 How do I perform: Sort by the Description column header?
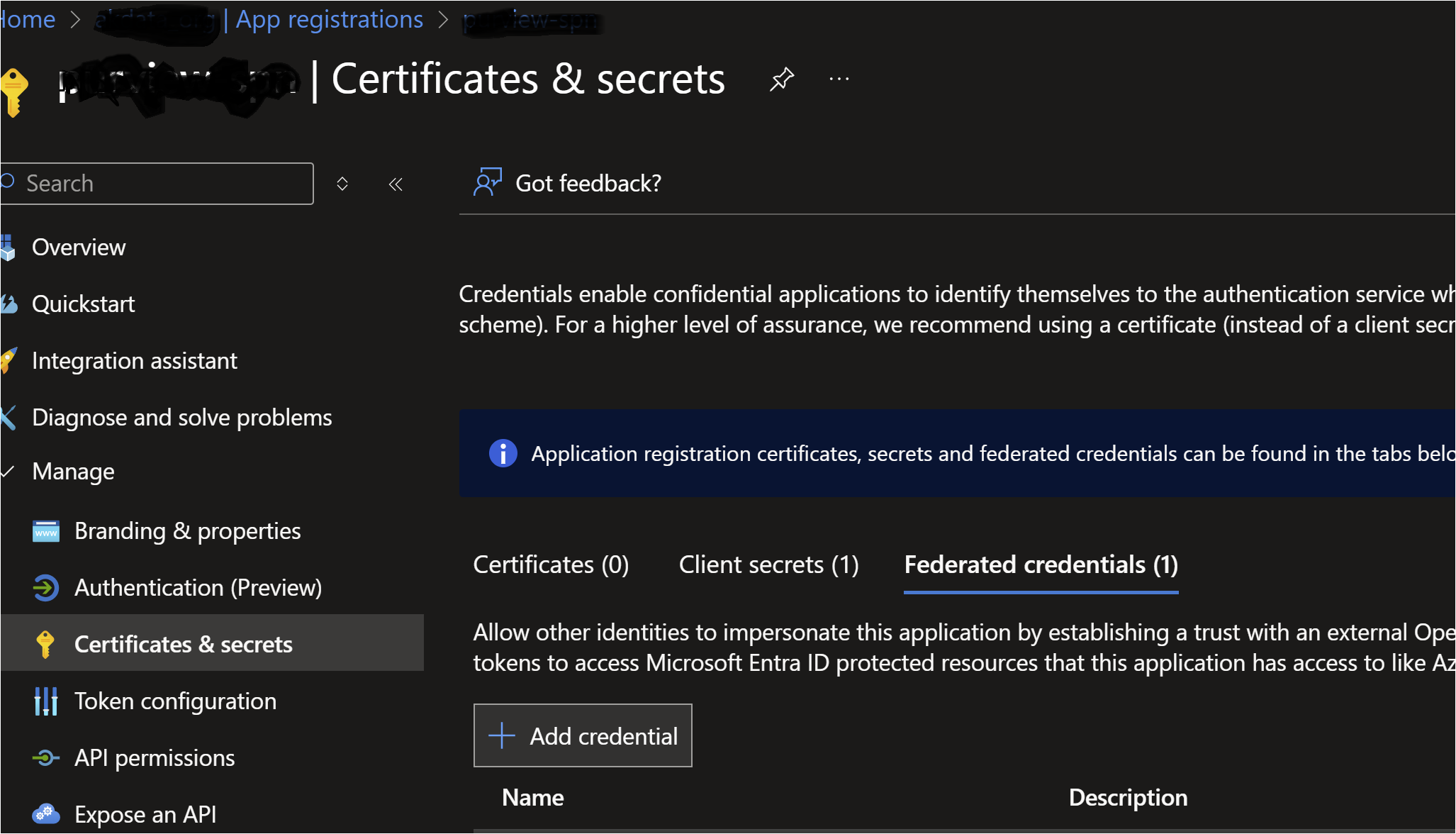pyautogui.click(x=1128, y=798)
